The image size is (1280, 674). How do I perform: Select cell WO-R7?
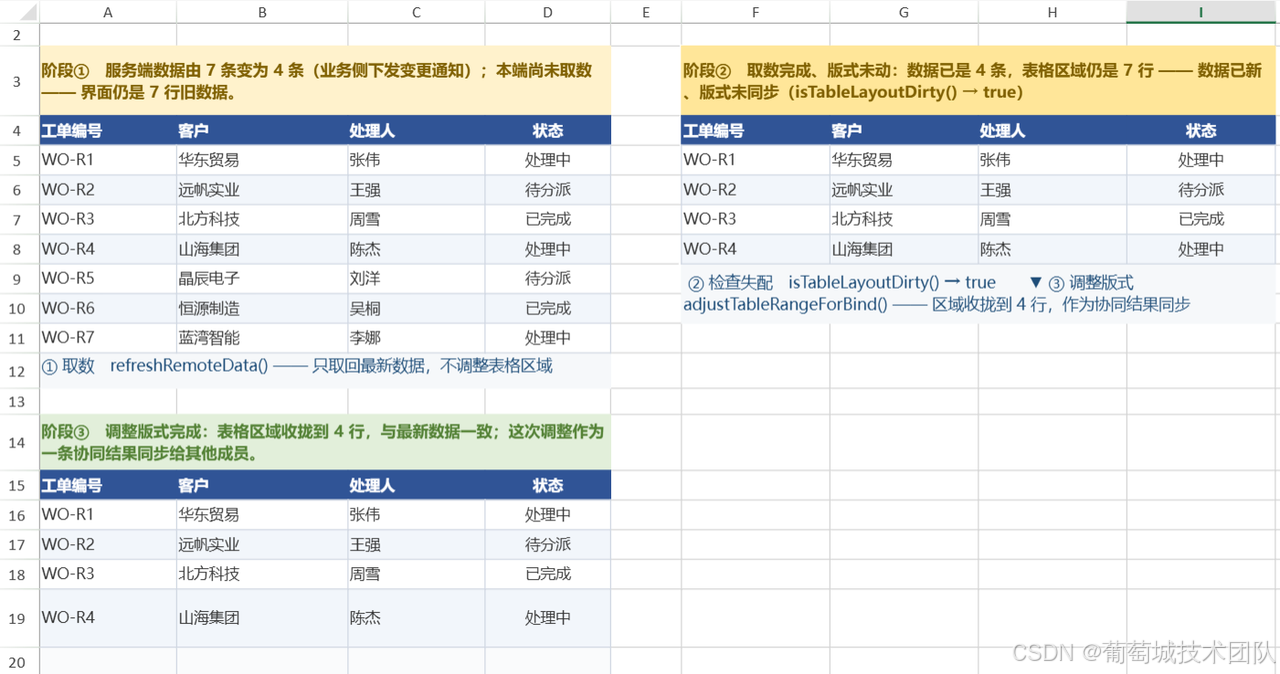(108, 338)
